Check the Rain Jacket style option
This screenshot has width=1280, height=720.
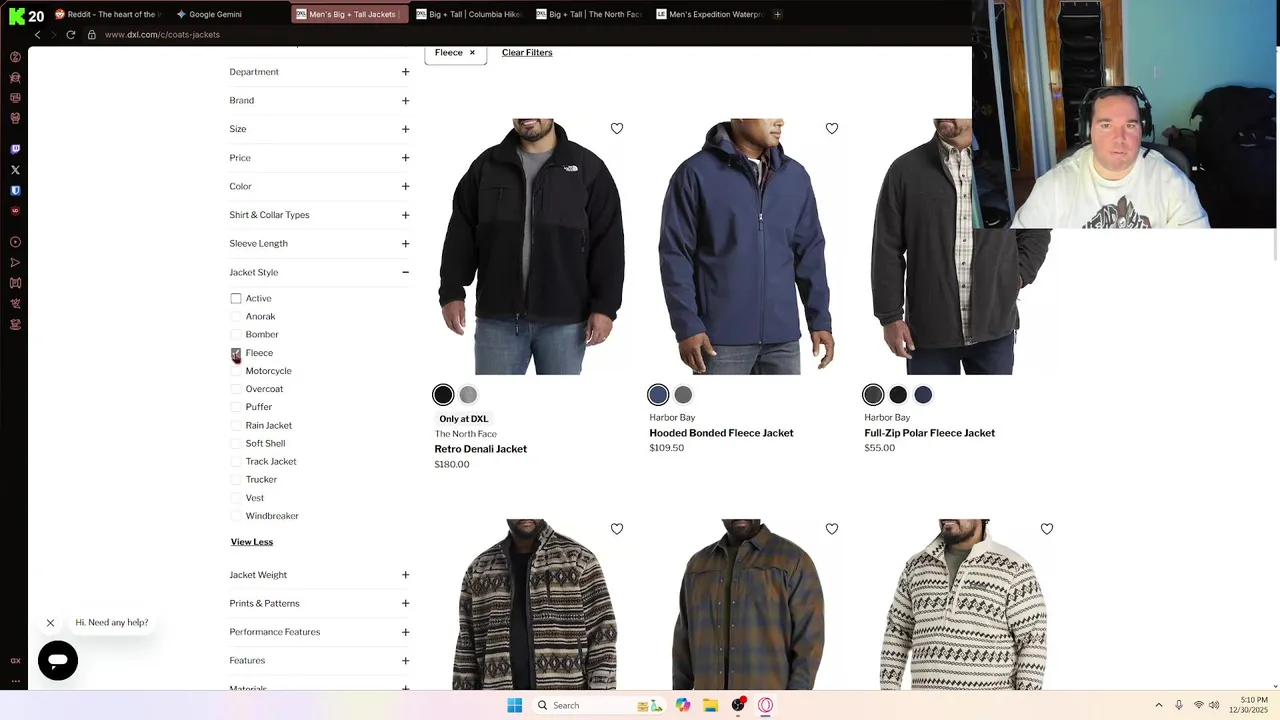tap(236, 426)
